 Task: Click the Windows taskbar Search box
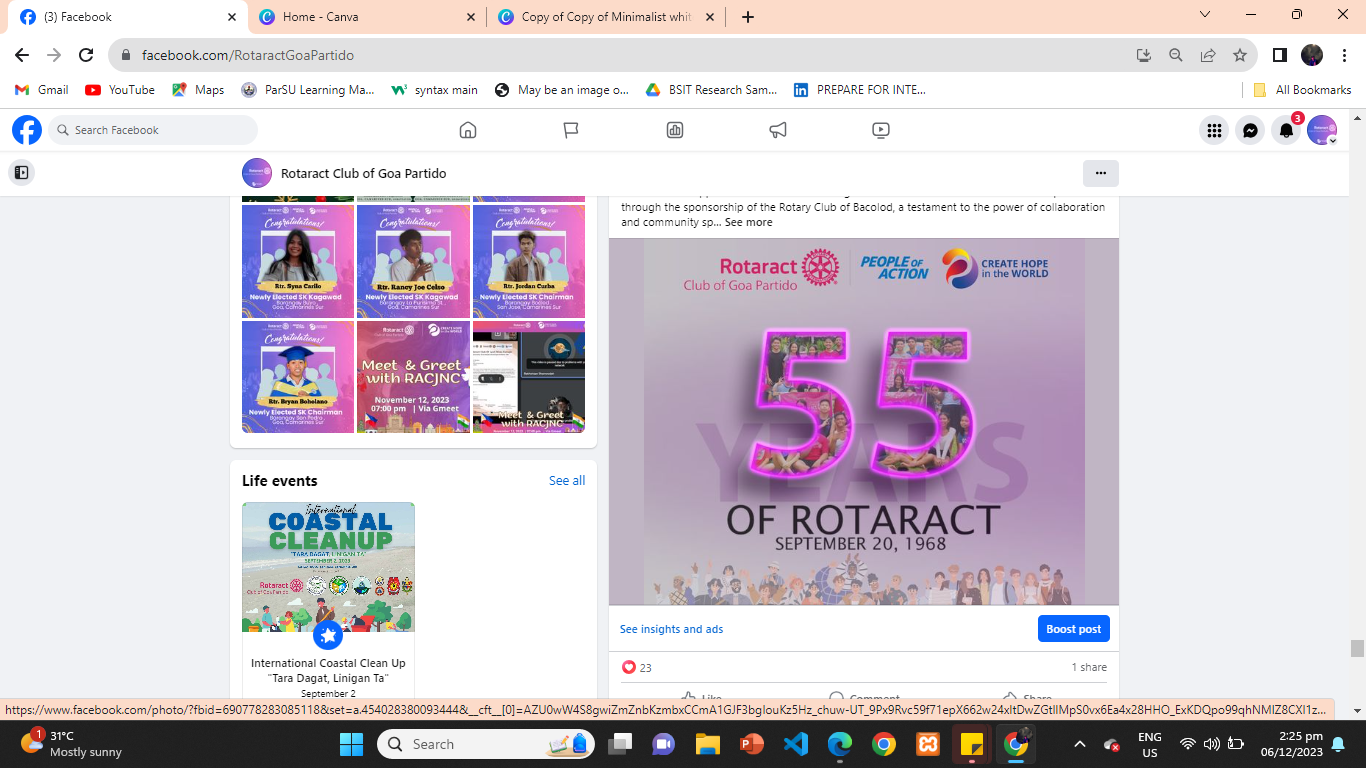pyautogui.click(x=486, y=744)
